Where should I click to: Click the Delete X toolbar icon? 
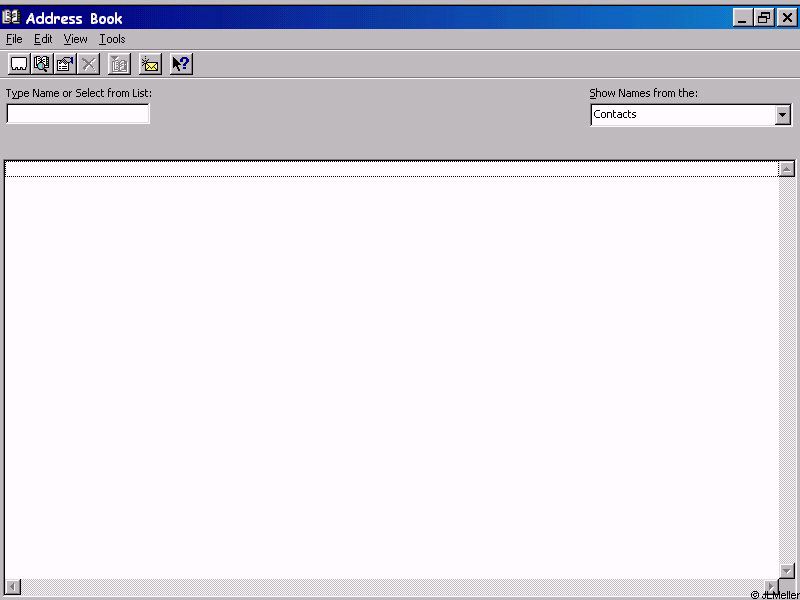(89, 64)
